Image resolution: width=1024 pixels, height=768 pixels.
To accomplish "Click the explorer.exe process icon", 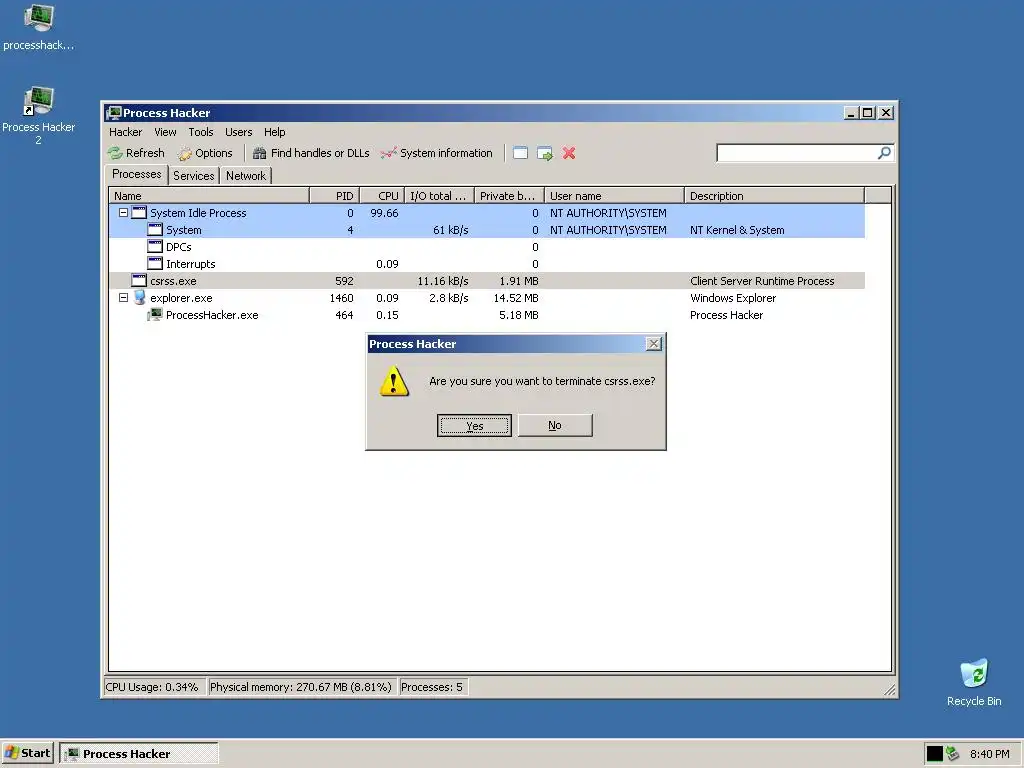I will pos(139,298).
